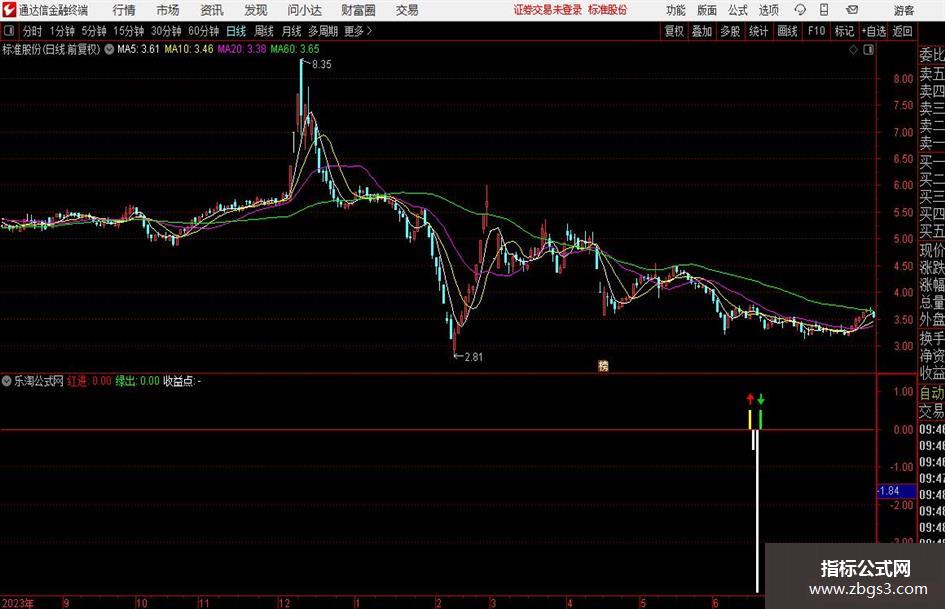Select the 月线 monthly tab
The width and height of the screenshot is (945, 609).
(292, 31)
